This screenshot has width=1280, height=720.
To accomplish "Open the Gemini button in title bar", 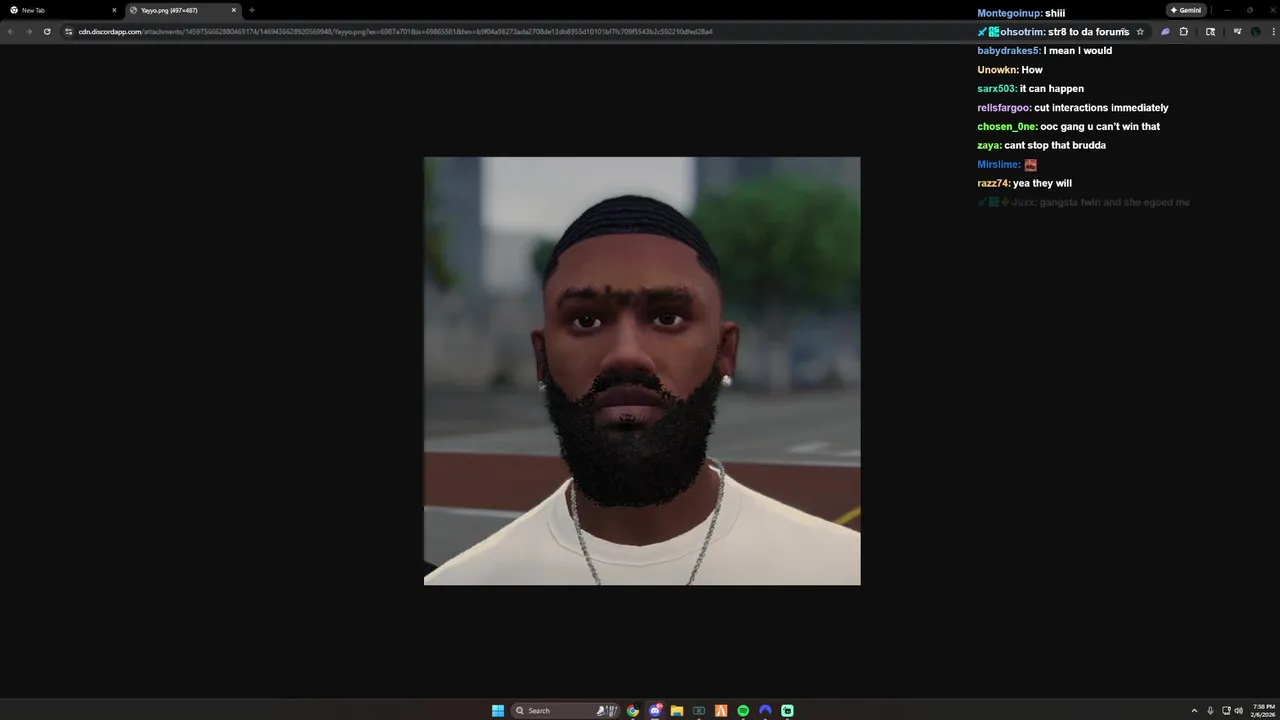I will (1185, 10).
